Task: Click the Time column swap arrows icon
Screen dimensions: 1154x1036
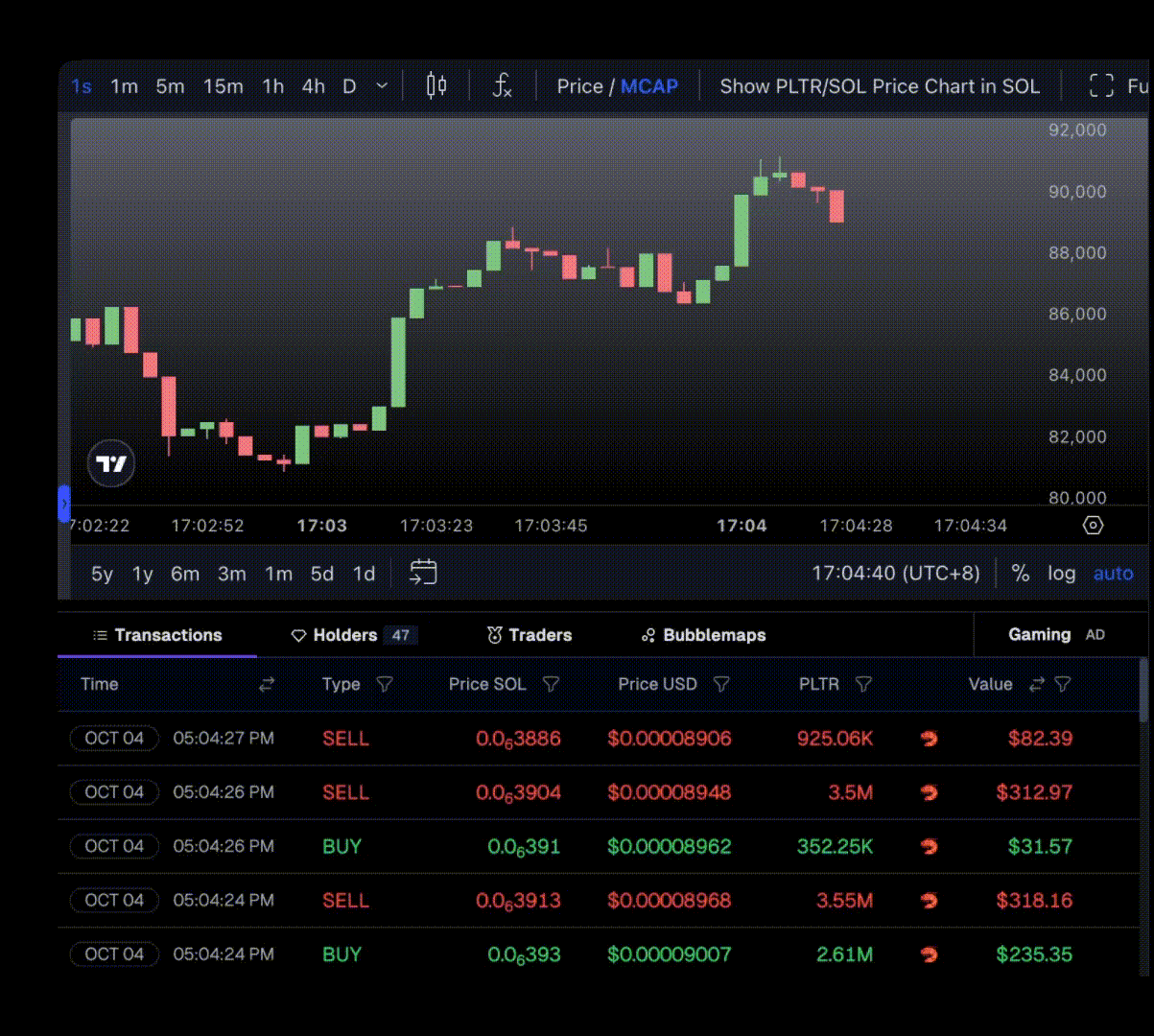Action: pos(267,684)
